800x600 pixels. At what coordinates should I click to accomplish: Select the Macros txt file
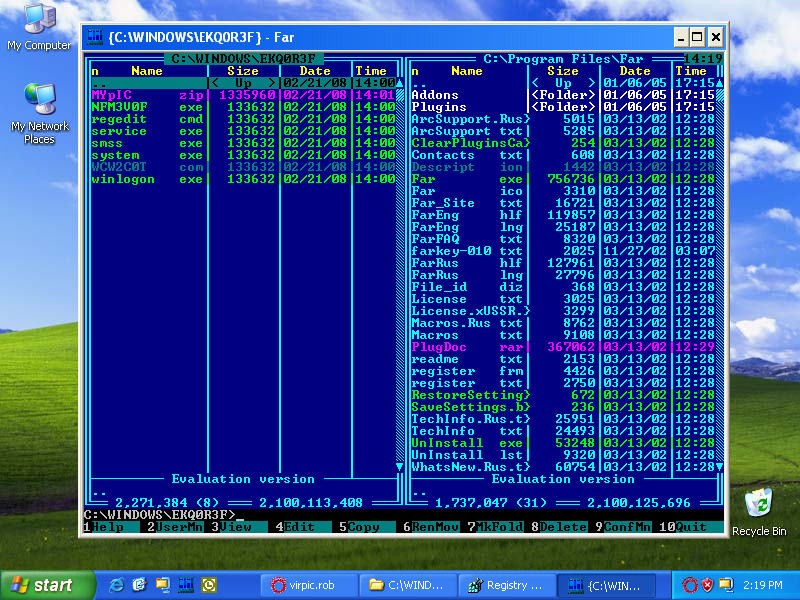563,335
